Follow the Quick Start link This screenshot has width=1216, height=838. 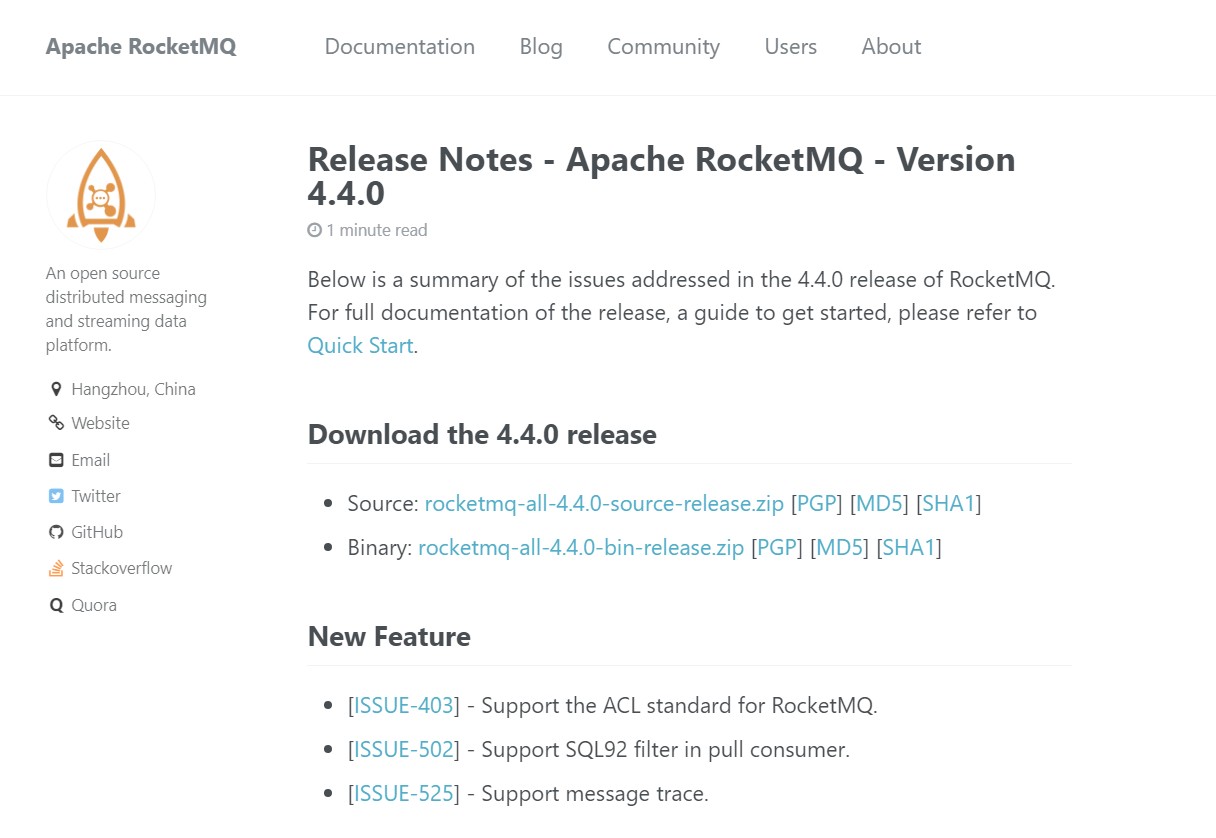(x=360, y=346)
